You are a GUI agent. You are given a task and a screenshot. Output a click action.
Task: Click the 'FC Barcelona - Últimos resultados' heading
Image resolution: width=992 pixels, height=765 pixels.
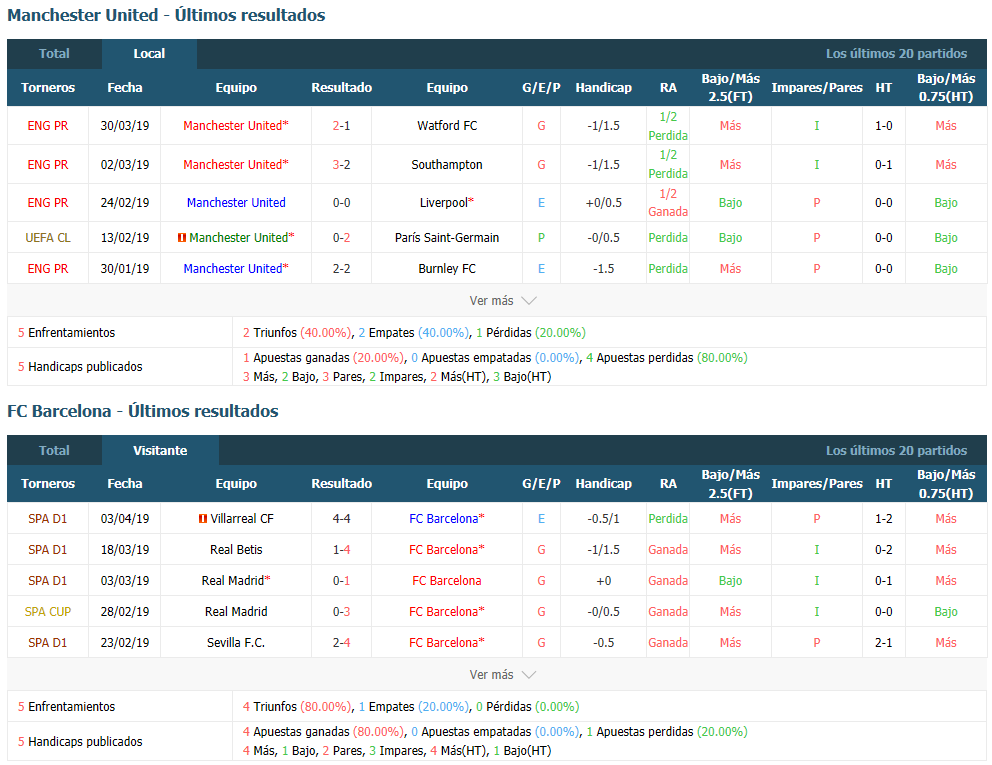(x=143, y=411)
